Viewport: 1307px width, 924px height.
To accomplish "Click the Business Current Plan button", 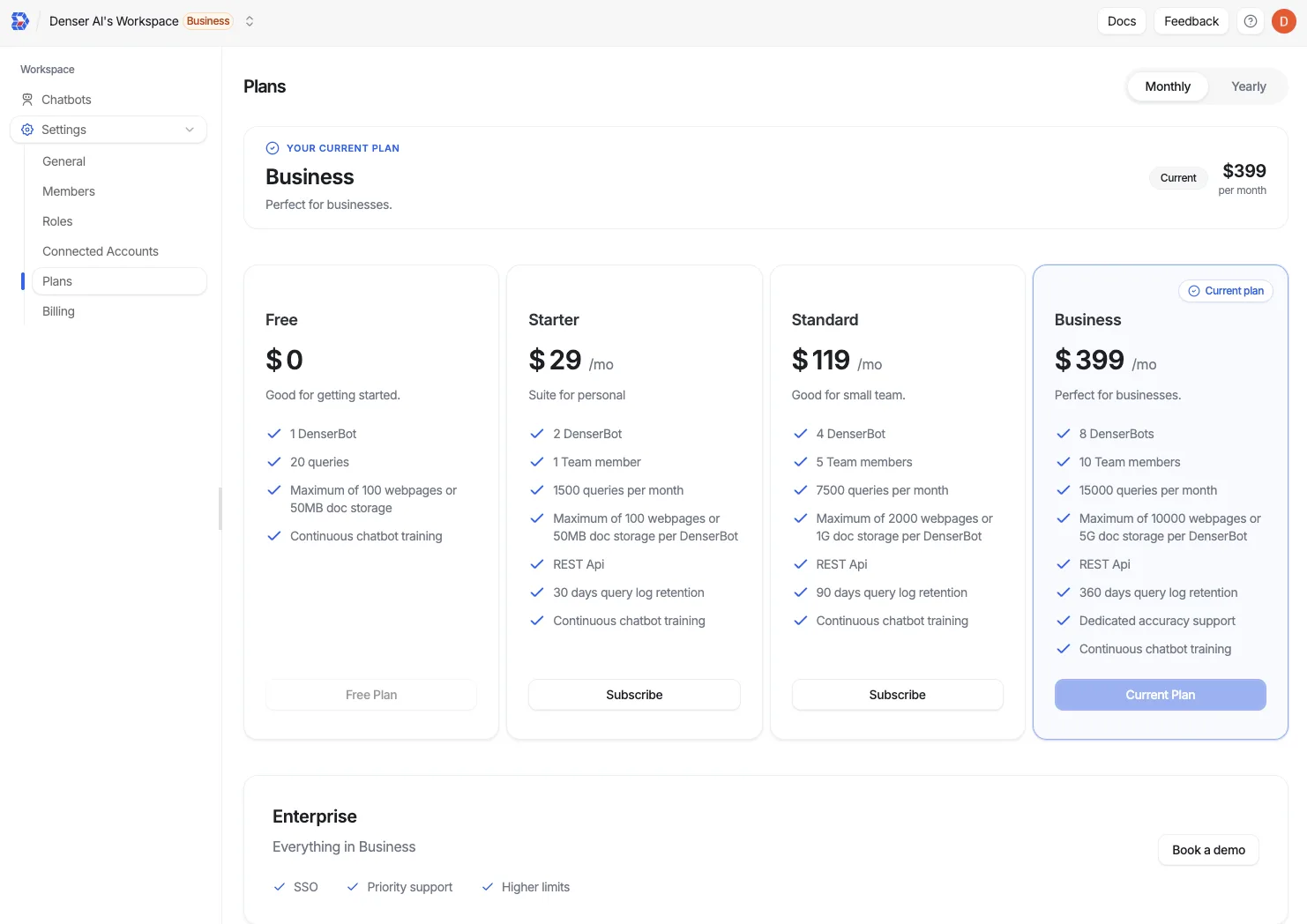I will [x=1161, y=695].
